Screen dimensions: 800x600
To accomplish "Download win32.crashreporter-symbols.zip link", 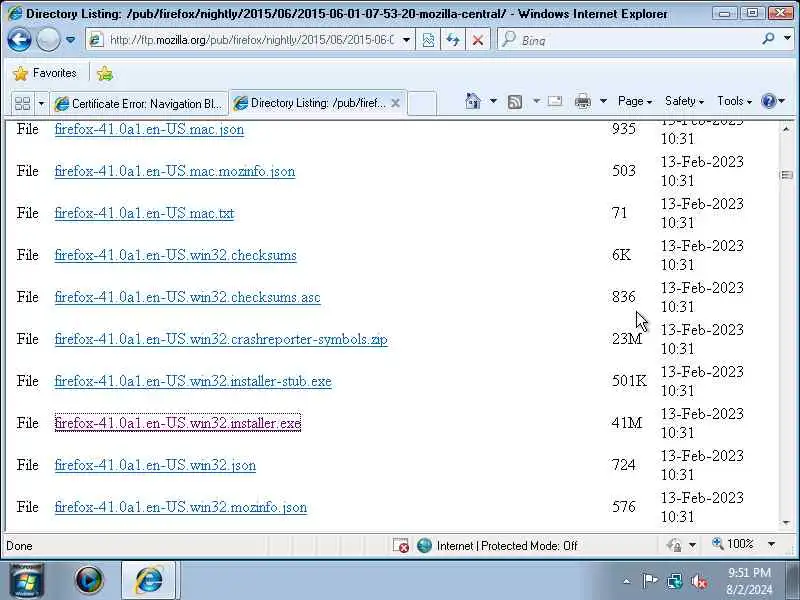I will [x=221, y=339].
